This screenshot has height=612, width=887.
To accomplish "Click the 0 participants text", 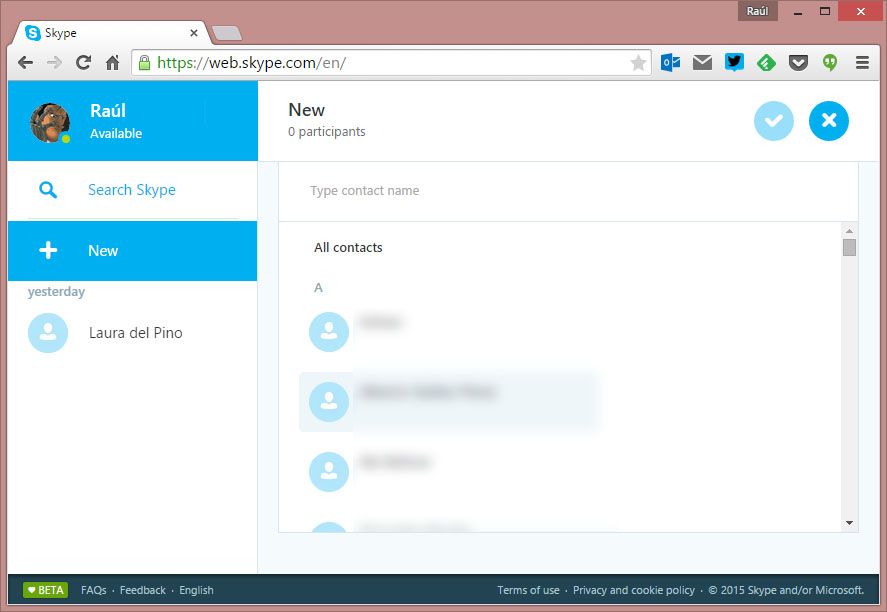I will click(326, 132).
